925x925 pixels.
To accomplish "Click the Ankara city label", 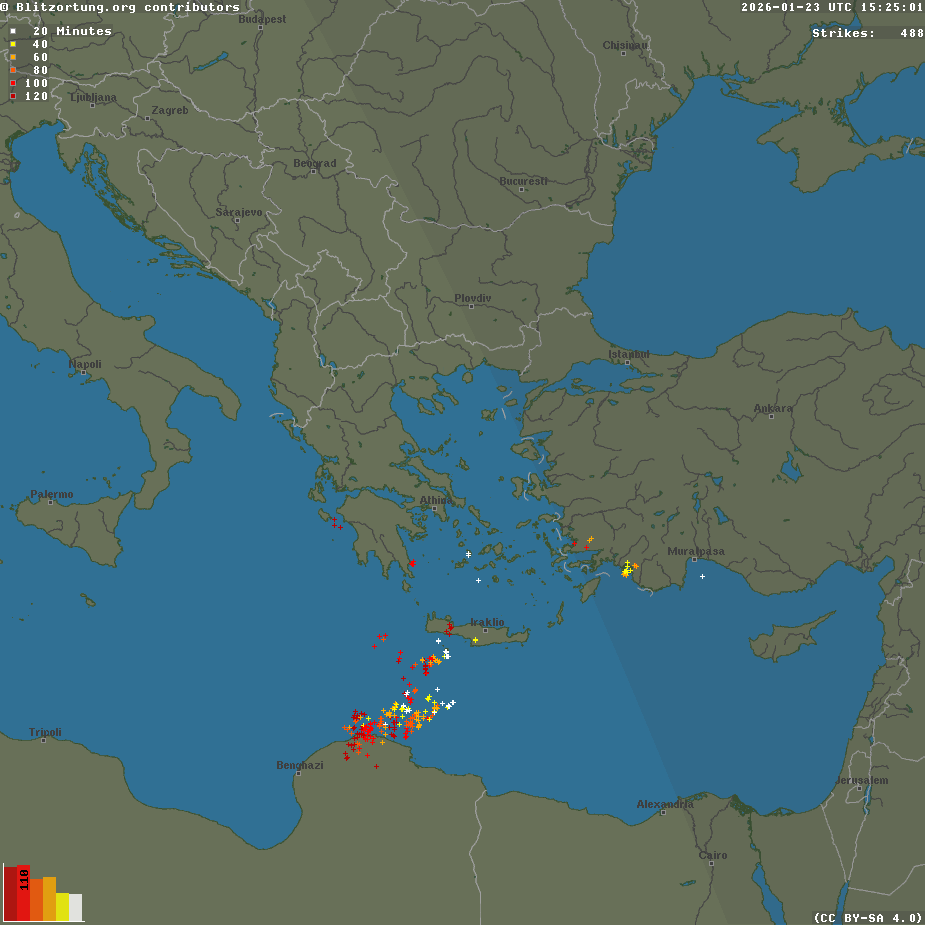I will click(772, 408).
